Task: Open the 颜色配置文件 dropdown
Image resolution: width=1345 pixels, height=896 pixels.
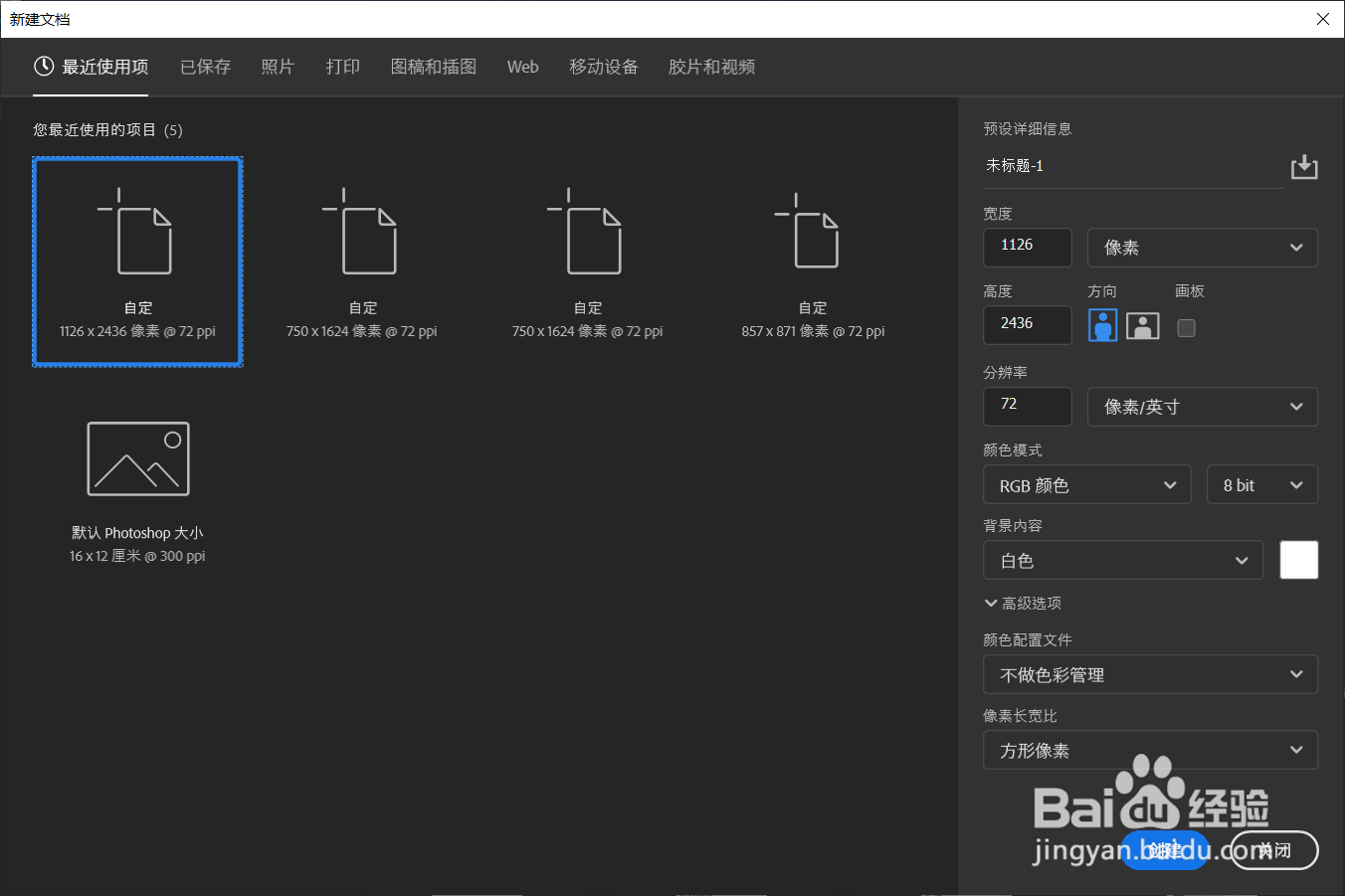Action: (x=1150, y=674)
